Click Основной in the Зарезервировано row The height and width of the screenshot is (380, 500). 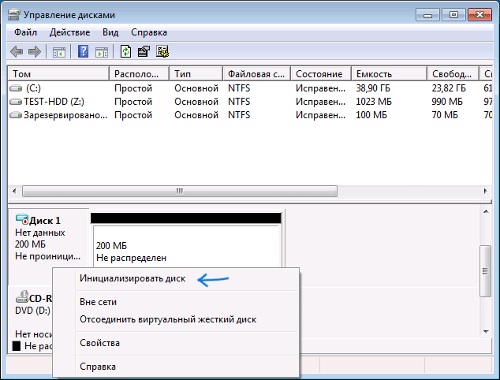pyautogui.click(x=196, y=115)
